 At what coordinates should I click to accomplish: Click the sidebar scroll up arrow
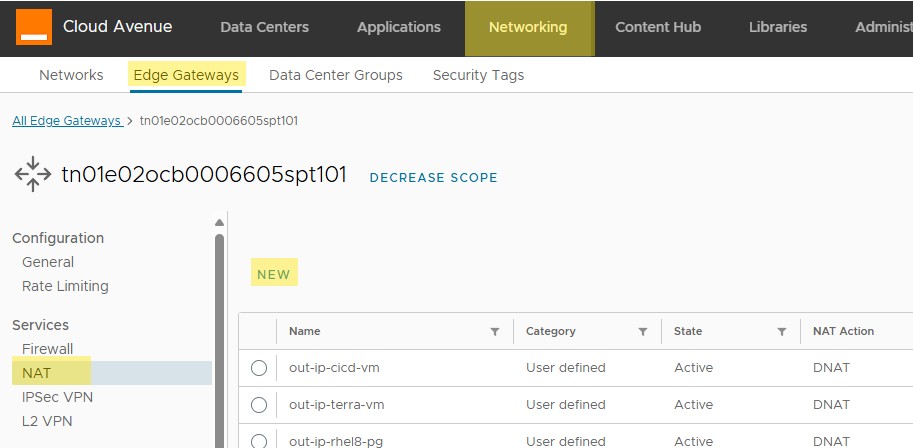pos(219,222)
